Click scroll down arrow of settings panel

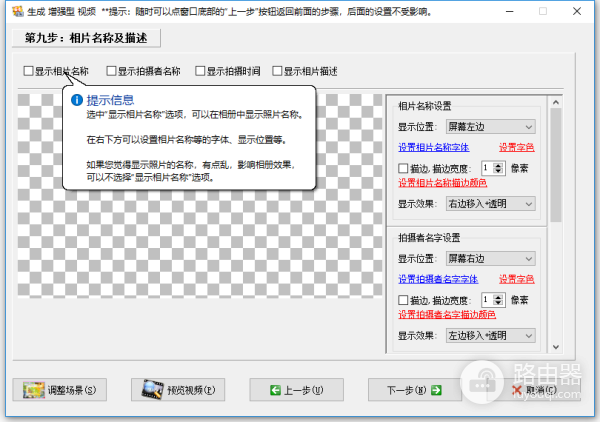tap(556, 347)
